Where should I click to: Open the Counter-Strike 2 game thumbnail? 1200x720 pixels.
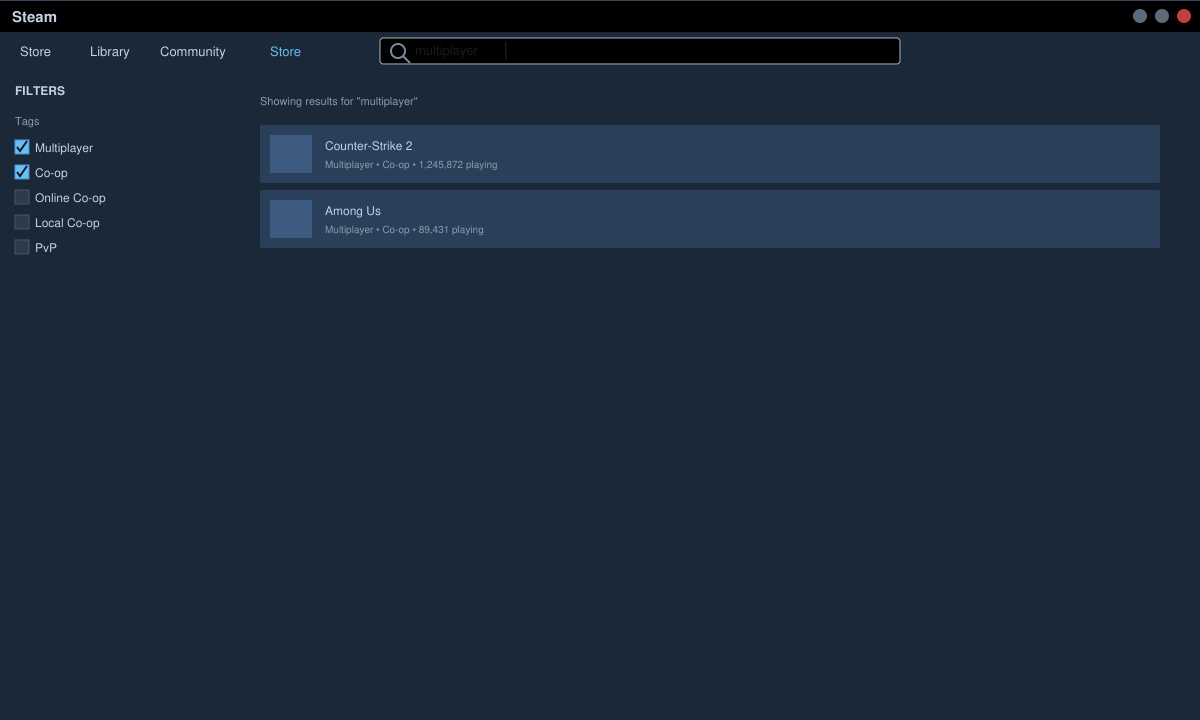[291, 154]
